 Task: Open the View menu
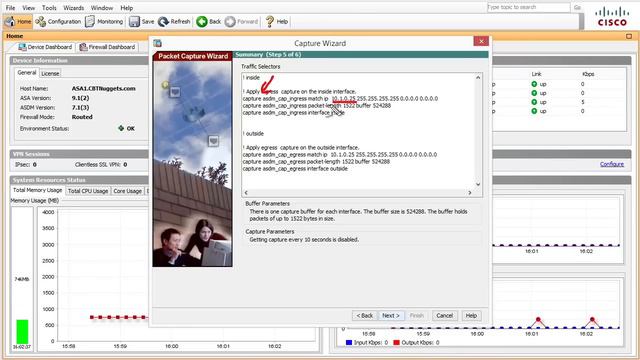[x=28, y=8]
